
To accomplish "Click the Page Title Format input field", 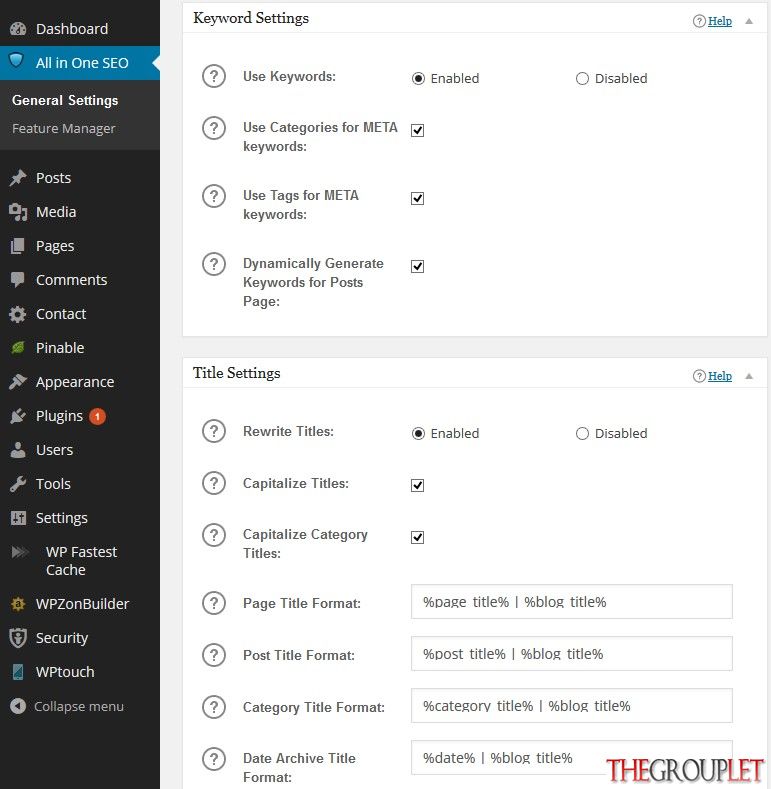I will click(x=572, y=601).
